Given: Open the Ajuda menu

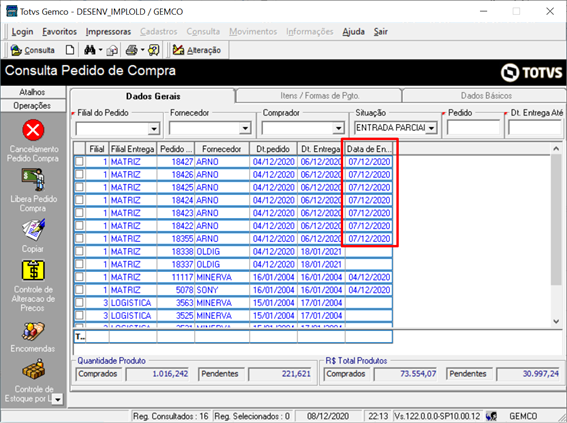Looking at the screenshot, I should [353, 32].
